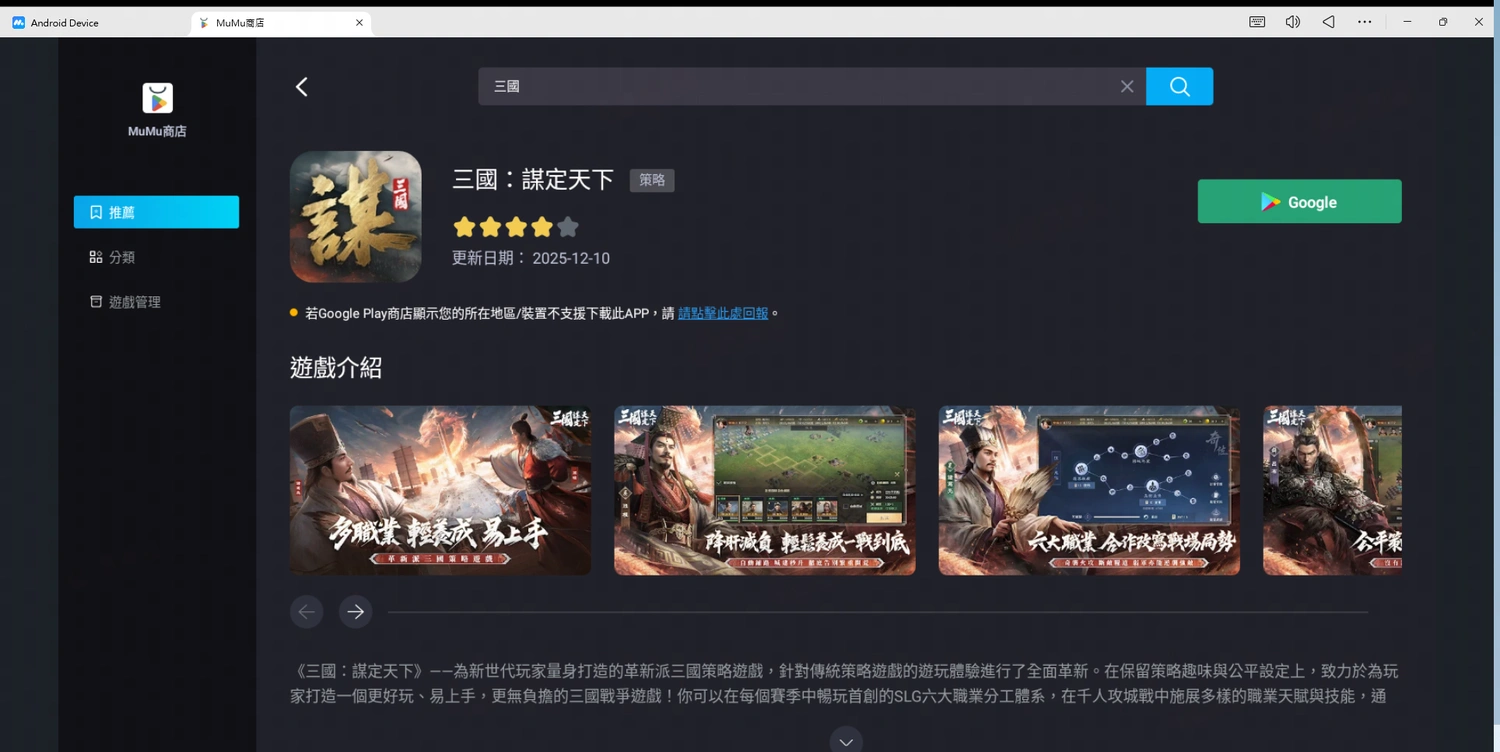This screenshot has height=752, width=1500.
Task: Click the back arrow beside the search bar
Action: coord(301,86)
